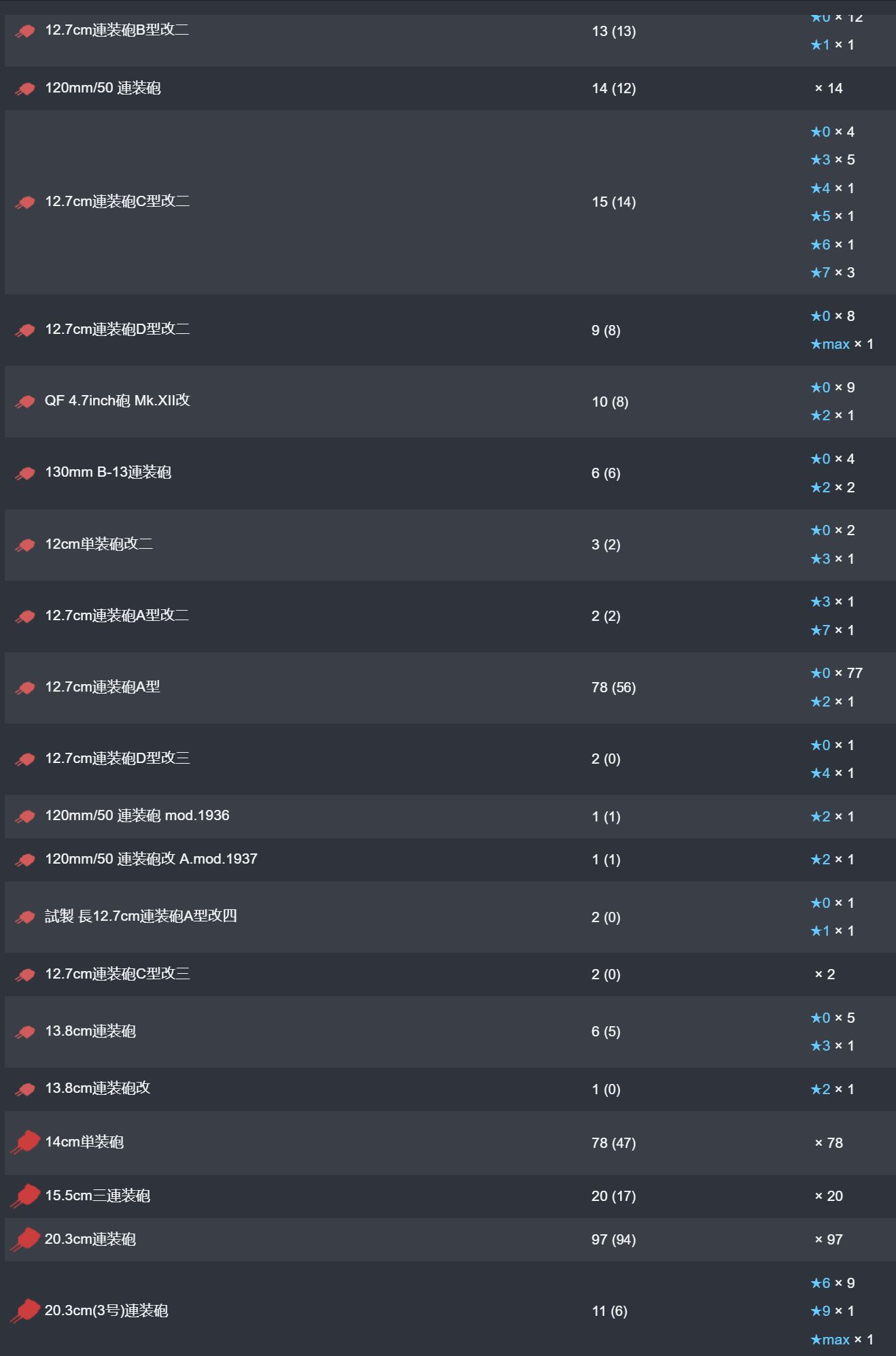896x1356 pixels.
Task: Click the ★max × 1 entry for 12.7cm連装砲D型改二
Action: tap(842, 344)
